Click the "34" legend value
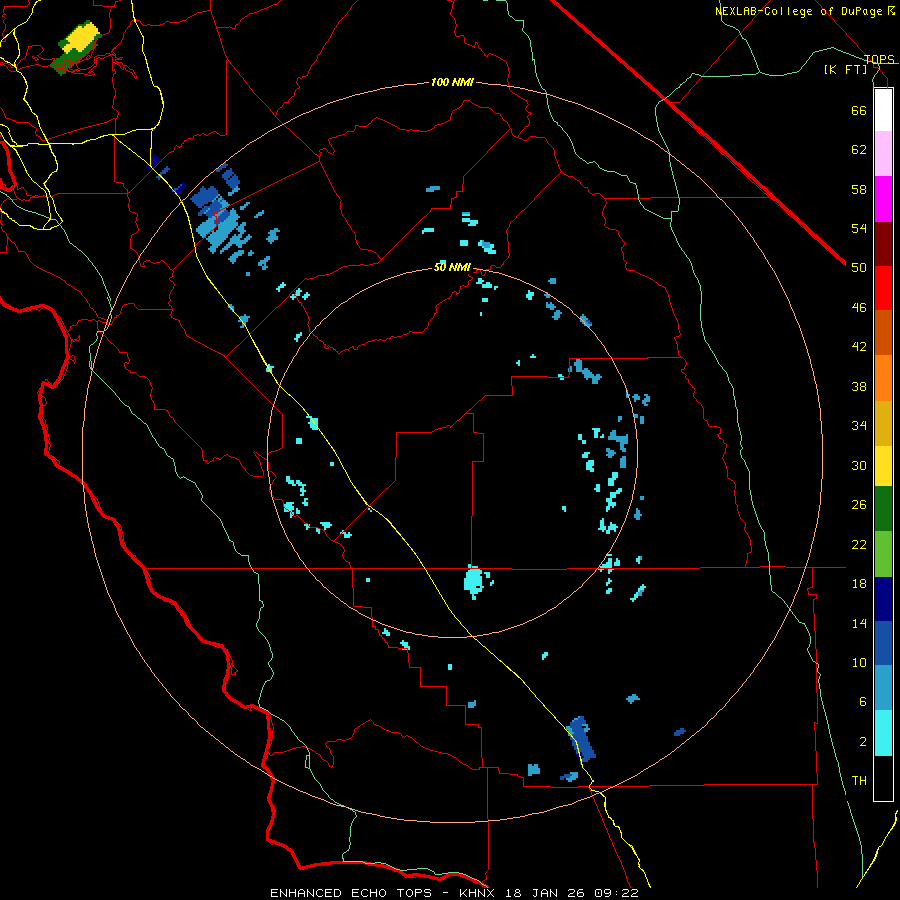Screen dimensions: 900x900 (x=859, y=426)
